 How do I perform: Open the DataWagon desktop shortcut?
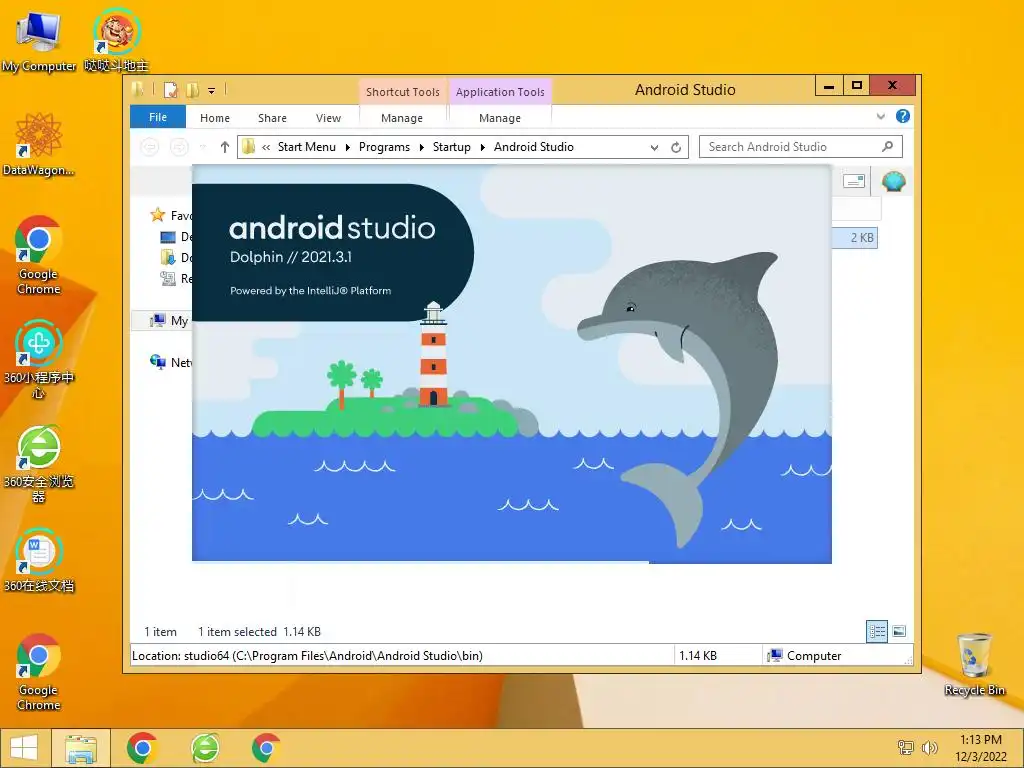click(x=39, y=144)
